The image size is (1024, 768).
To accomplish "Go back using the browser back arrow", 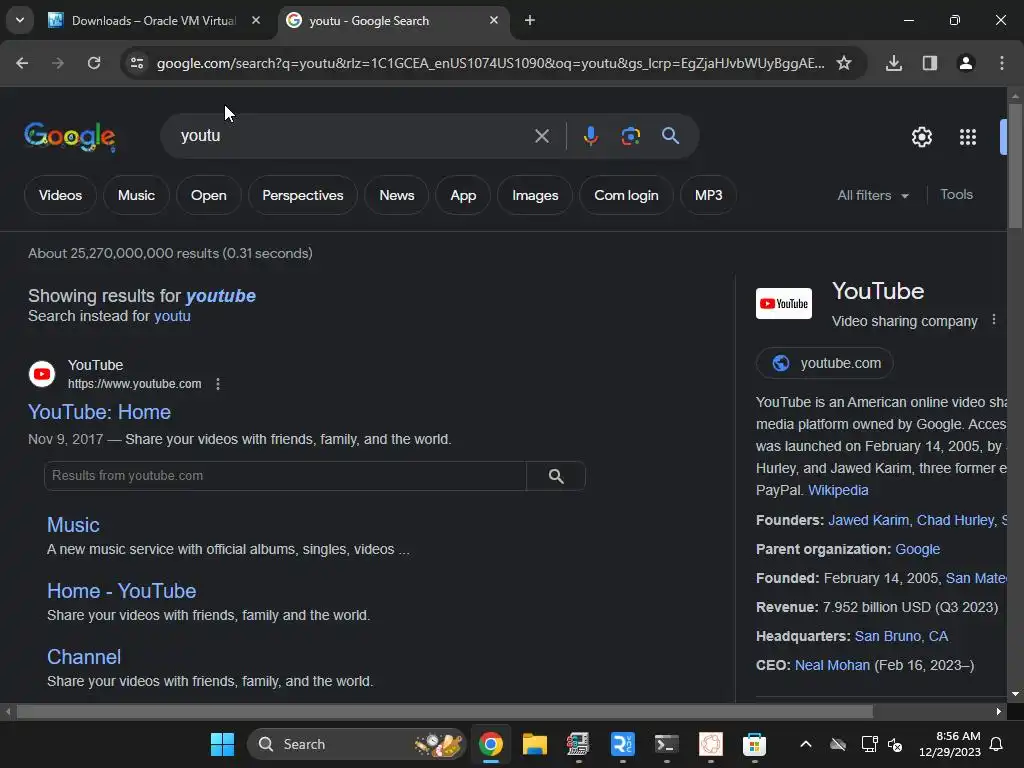I will [22, 63].
